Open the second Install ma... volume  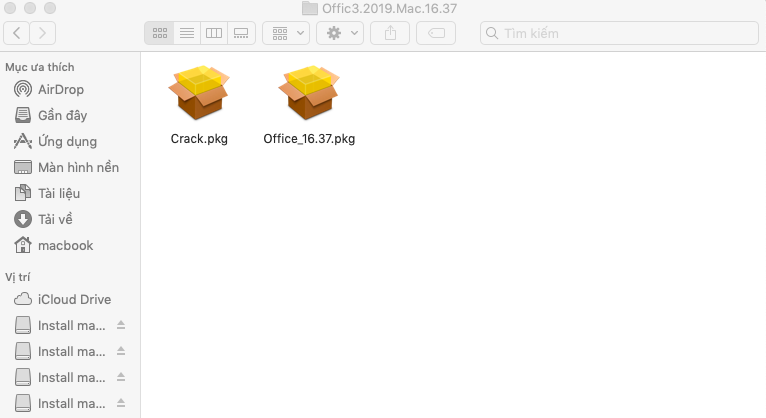coord(71,352)
